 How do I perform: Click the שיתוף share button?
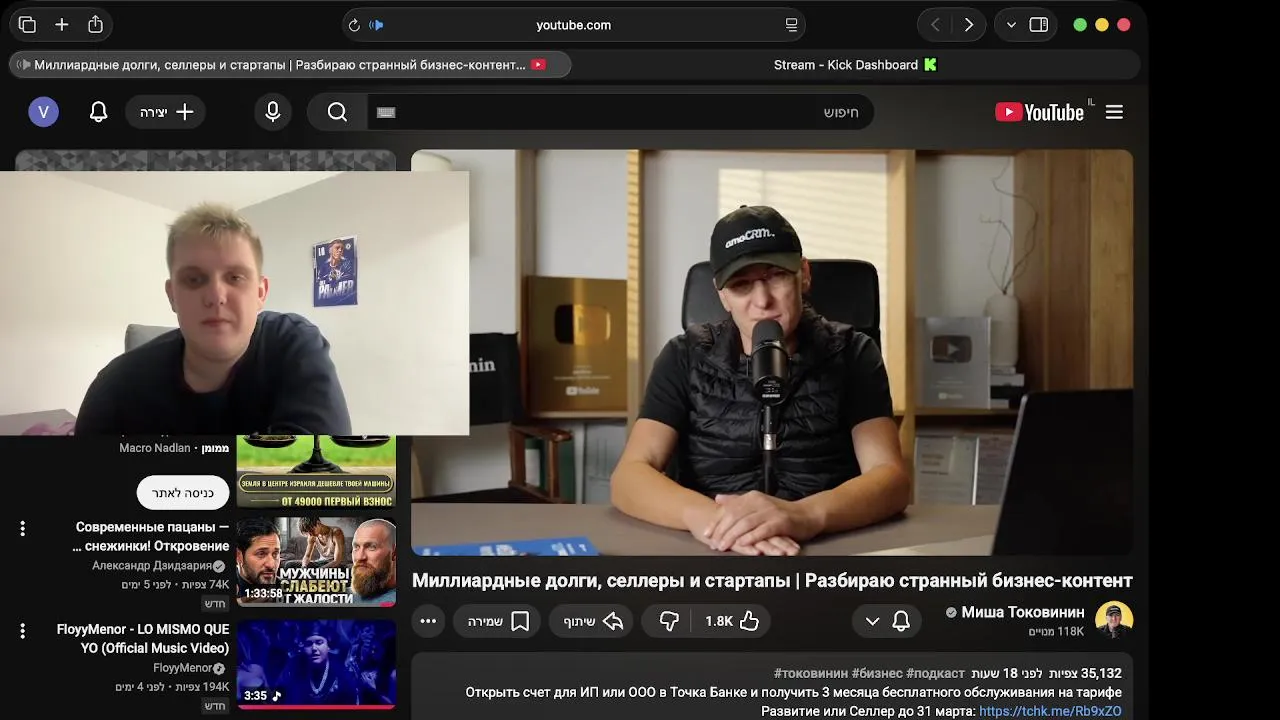(592, 621)
